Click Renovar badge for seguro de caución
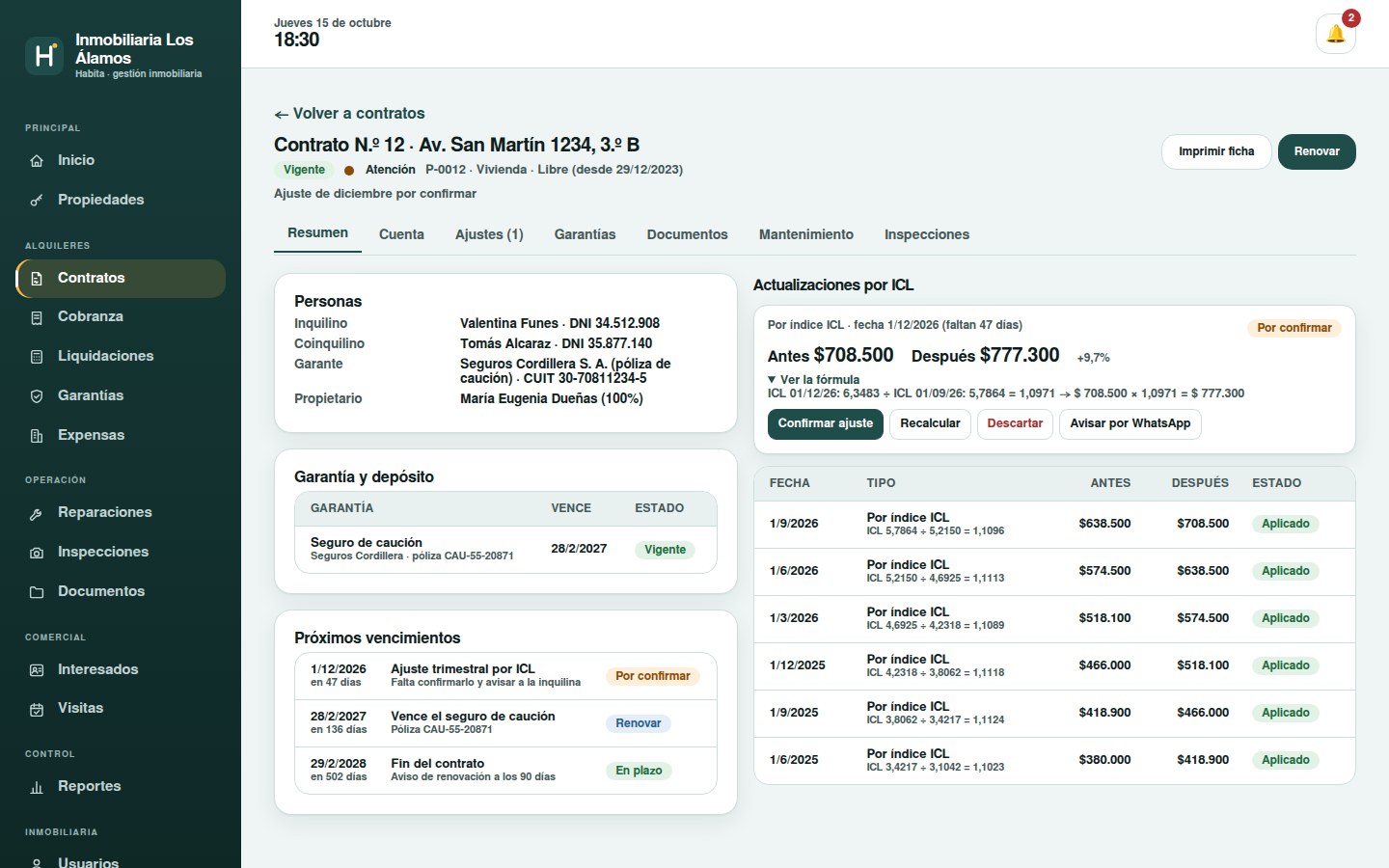This screenshot has height=868, width=1389. coord(639,723)
